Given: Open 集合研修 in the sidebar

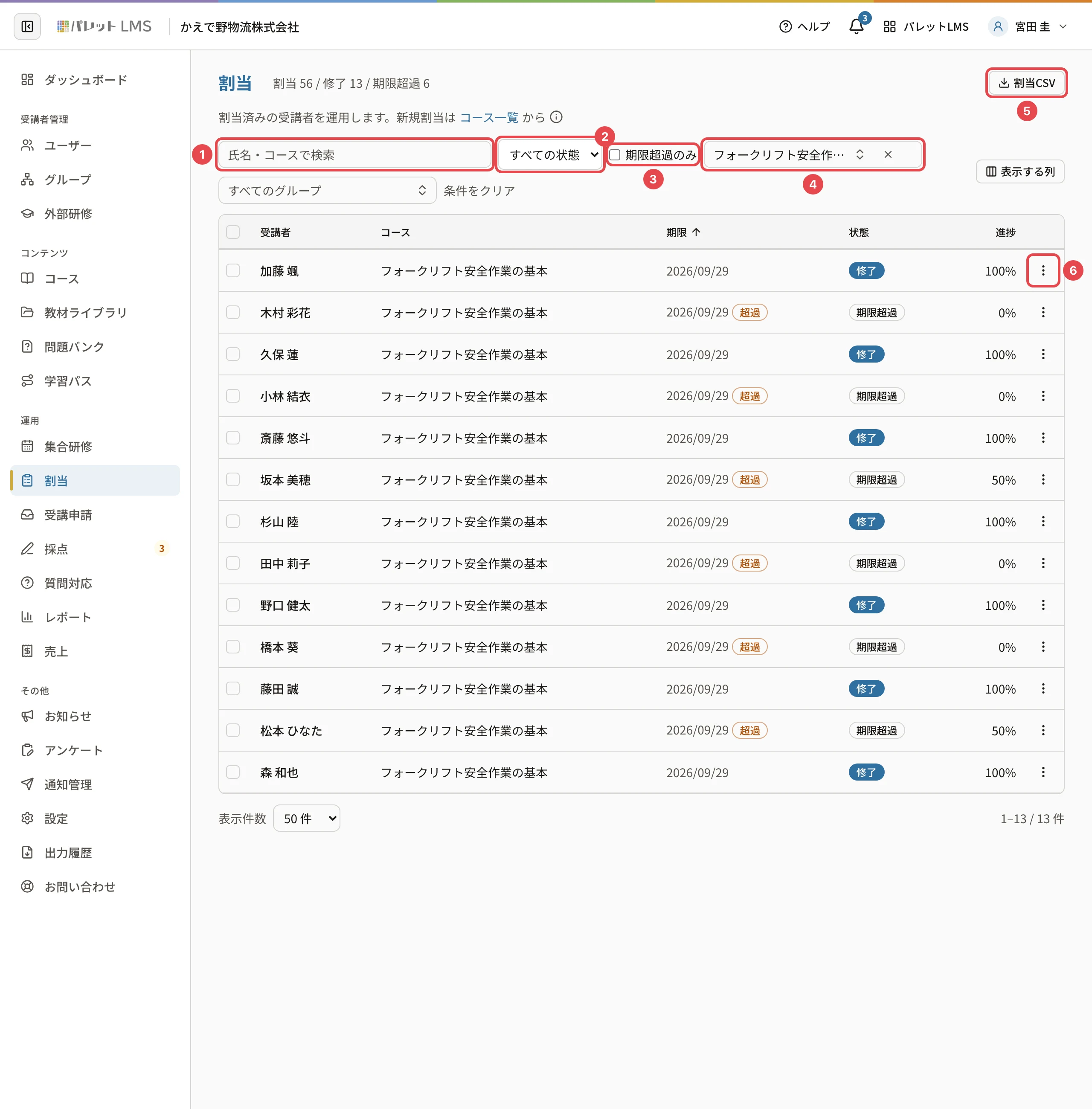Looking at the screenshot, I should [x=95, y=447].
